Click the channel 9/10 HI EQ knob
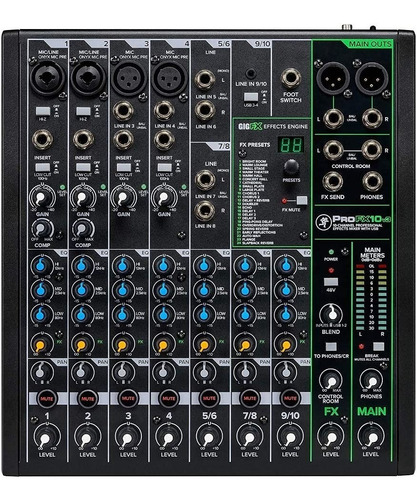417x500 pixels. coord(286,266)
